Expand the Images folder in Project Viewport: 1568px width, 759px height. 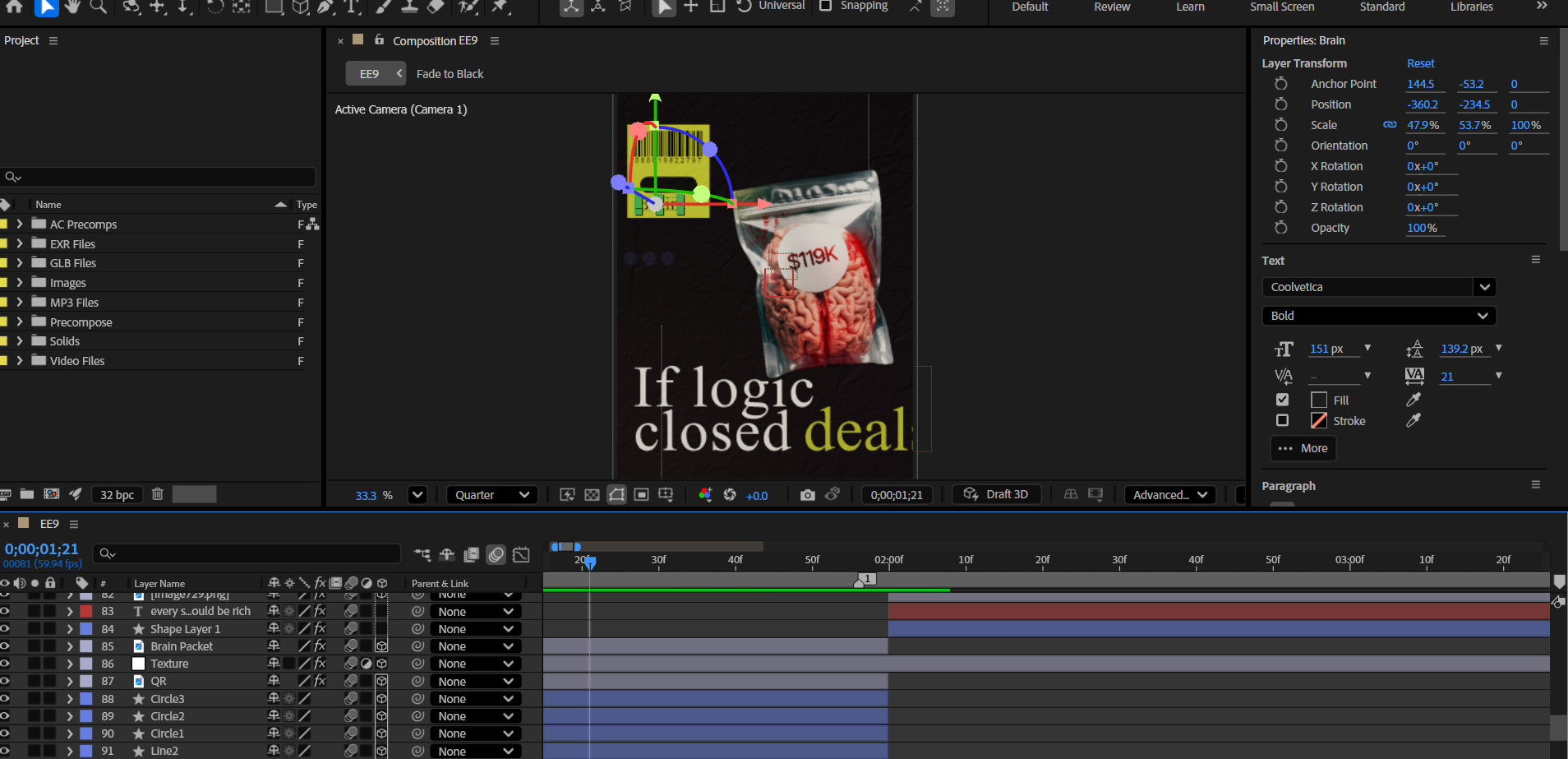click(20, 282)
